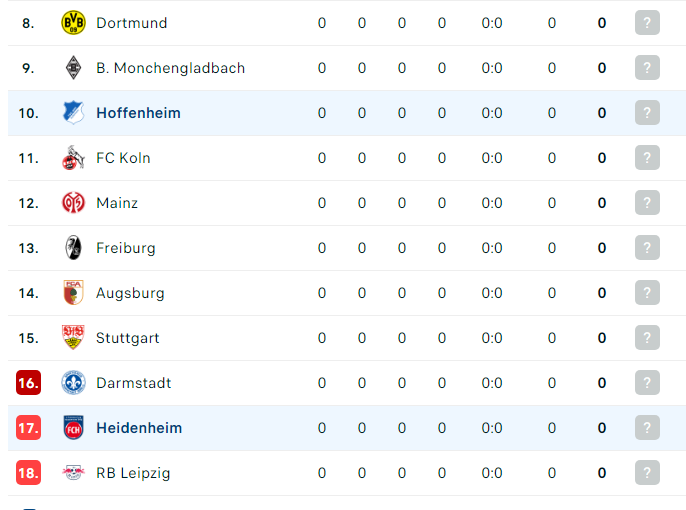Click the question mark form badge for Dortmund
This screenshot has width=686, height=510.
point(647,23)
